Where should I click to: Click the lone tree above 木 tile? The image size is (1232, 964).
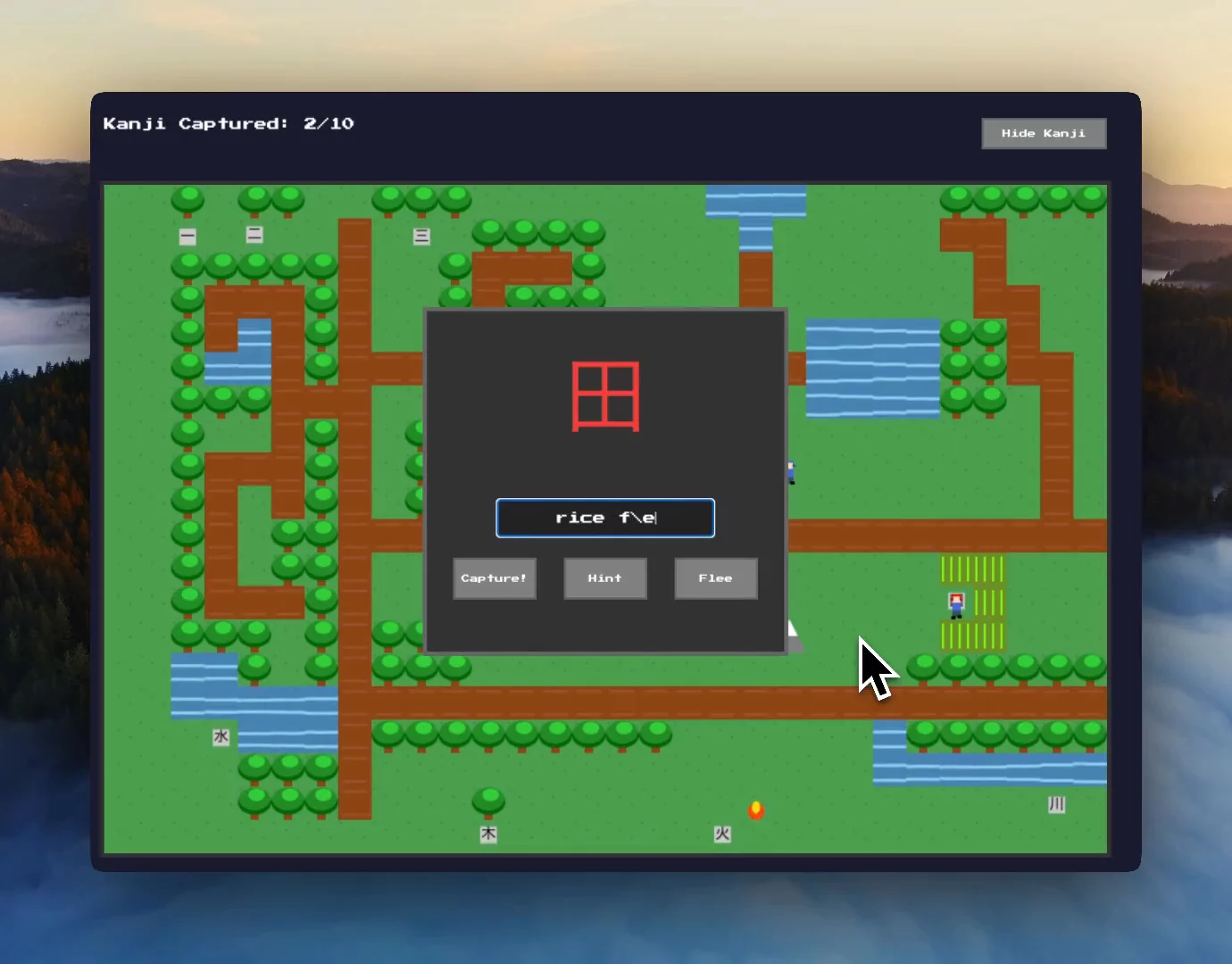[488, 801]
